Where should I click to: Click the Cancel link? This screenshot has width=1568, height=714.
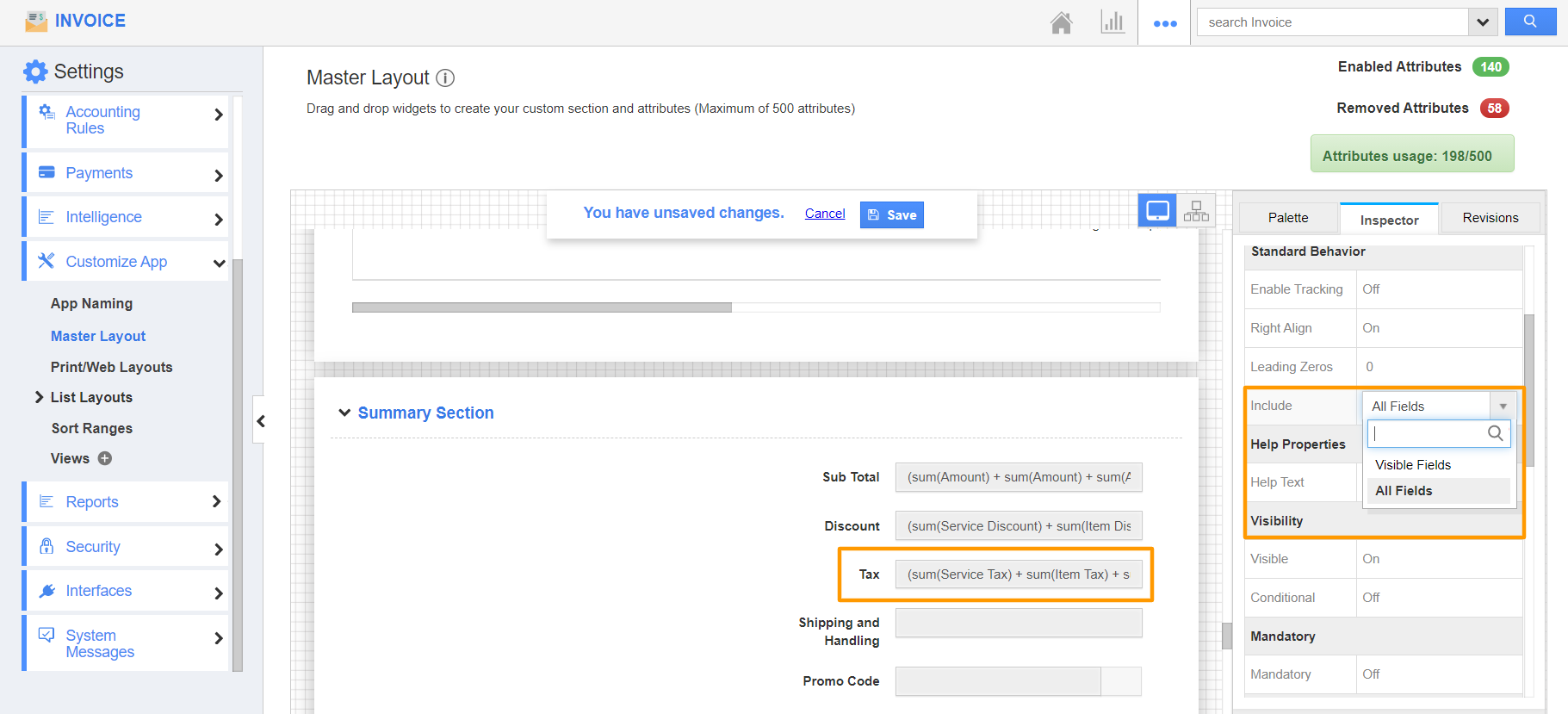tap(825, 214)
